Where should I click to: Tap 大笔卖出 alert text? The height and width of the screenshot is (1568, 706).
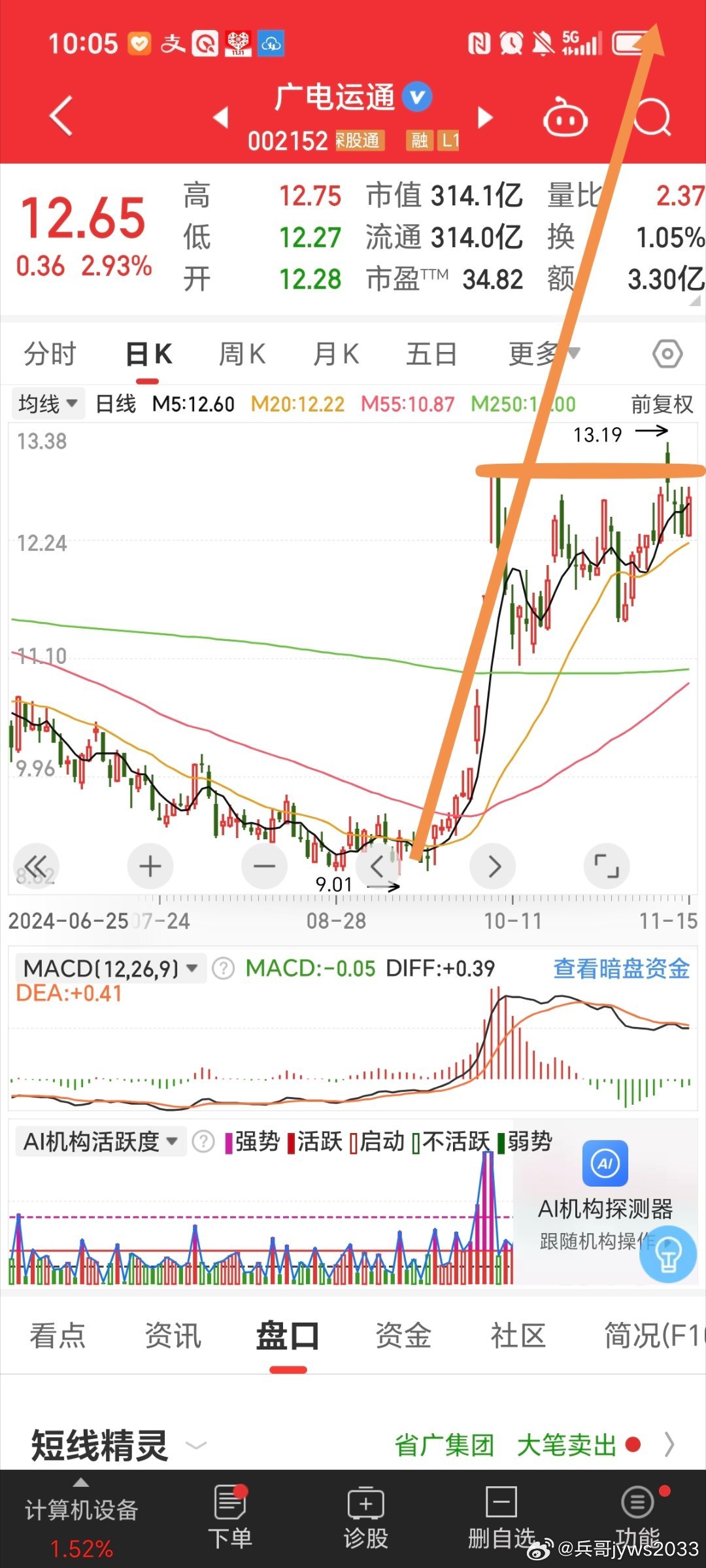pyautogui.click(x=567, y=1445)
